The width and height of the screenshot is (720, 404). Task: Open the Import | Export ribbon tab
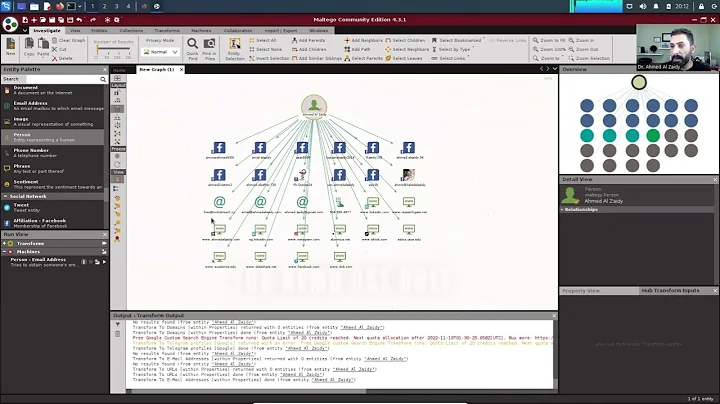tap(281, 31)
